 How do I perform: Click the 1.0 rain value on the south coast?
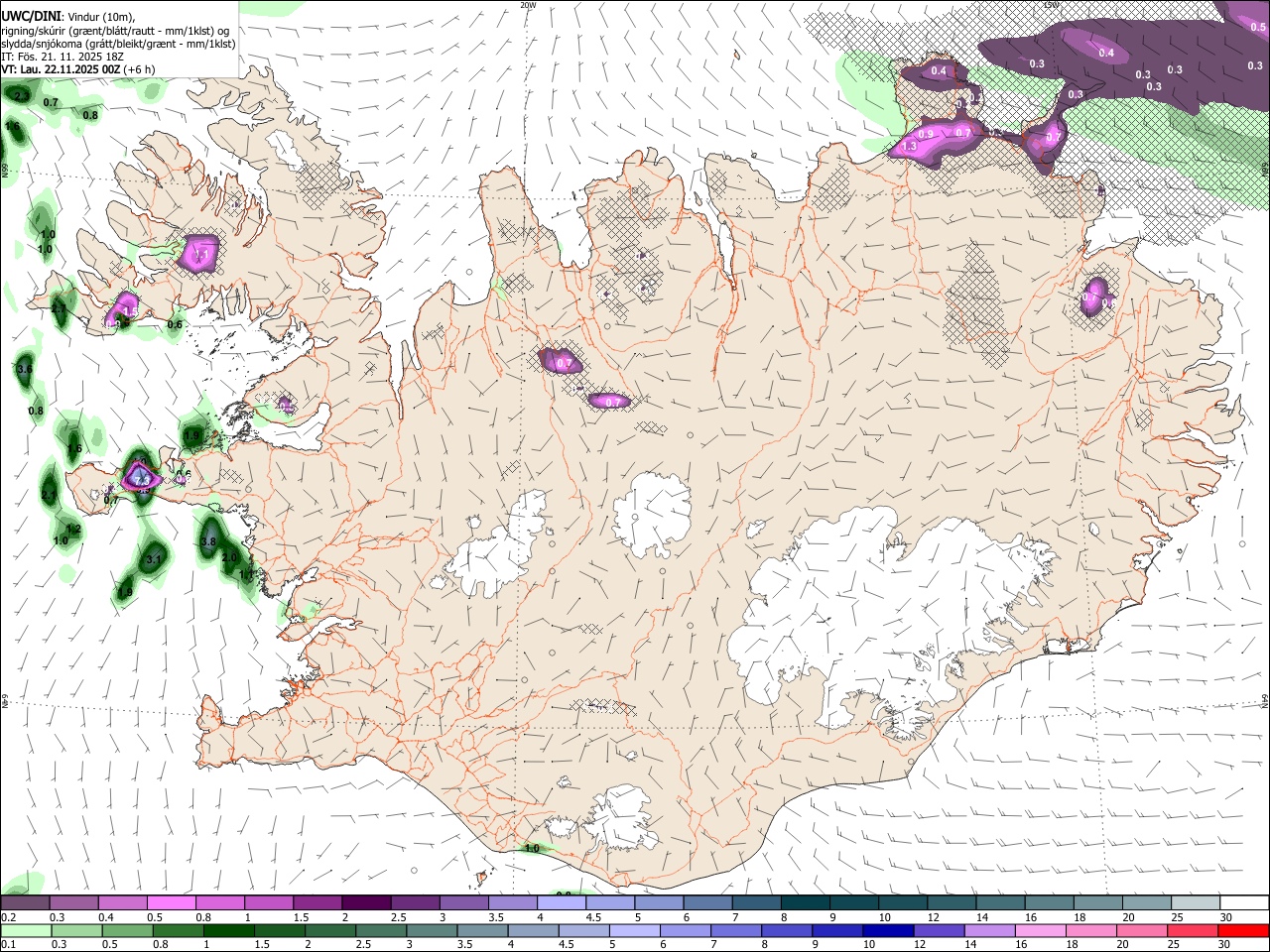[532, 849]
